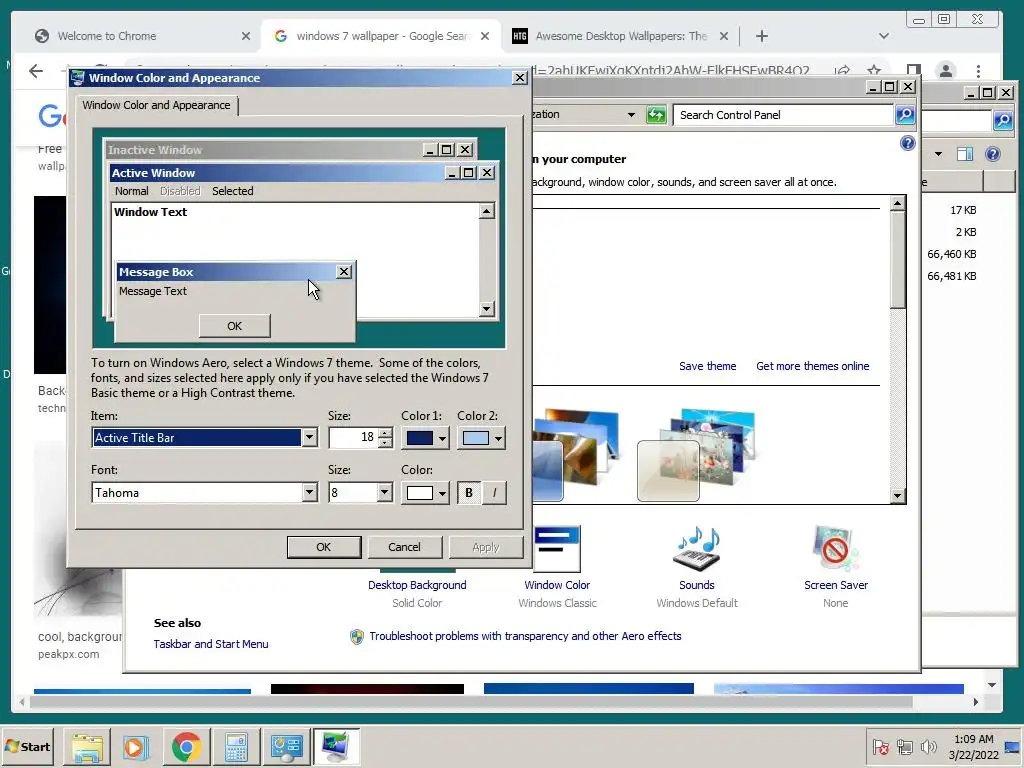Confirm with the OK button in dialog
Viewport: 1024px width, 768px height.
point(324,547)
